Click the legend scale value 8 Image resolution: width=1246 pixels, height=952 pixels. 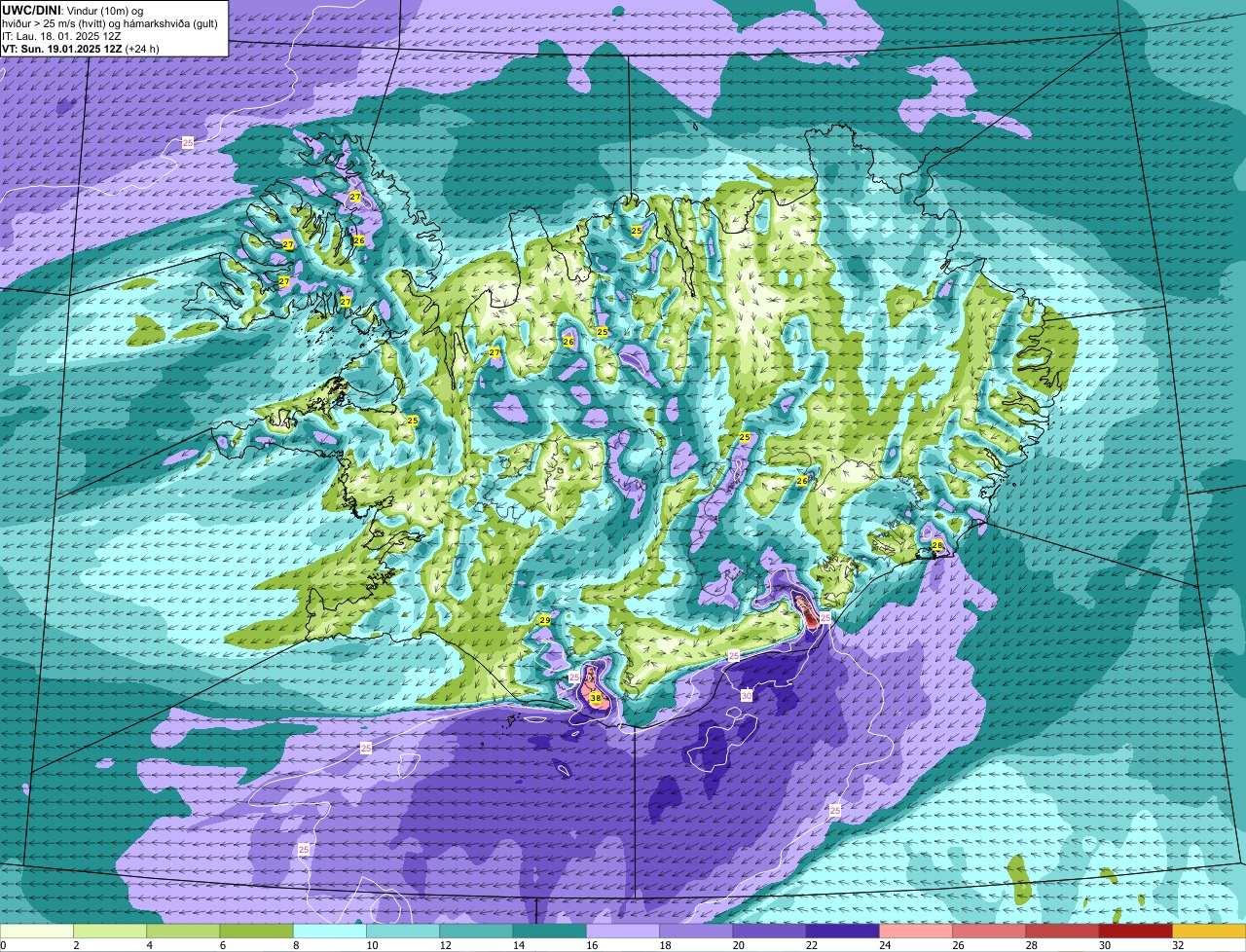(294, 945)
